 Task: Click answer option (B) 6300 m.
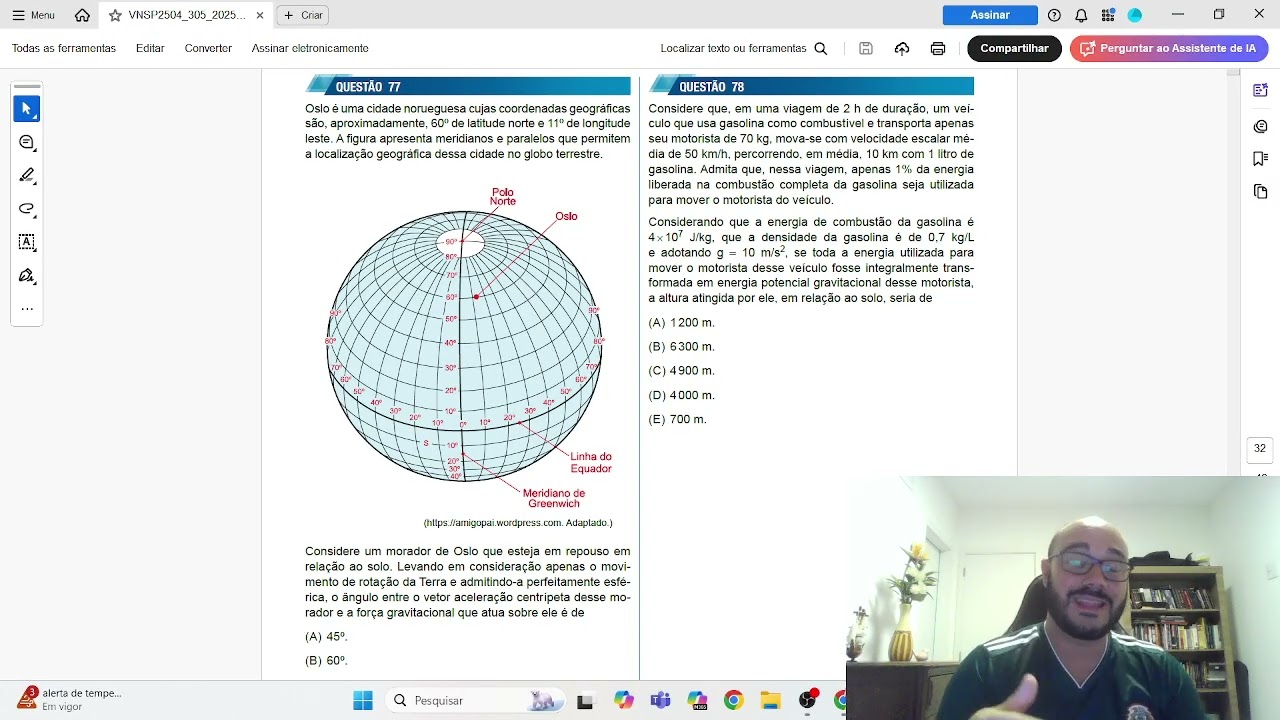coord(681,347)
